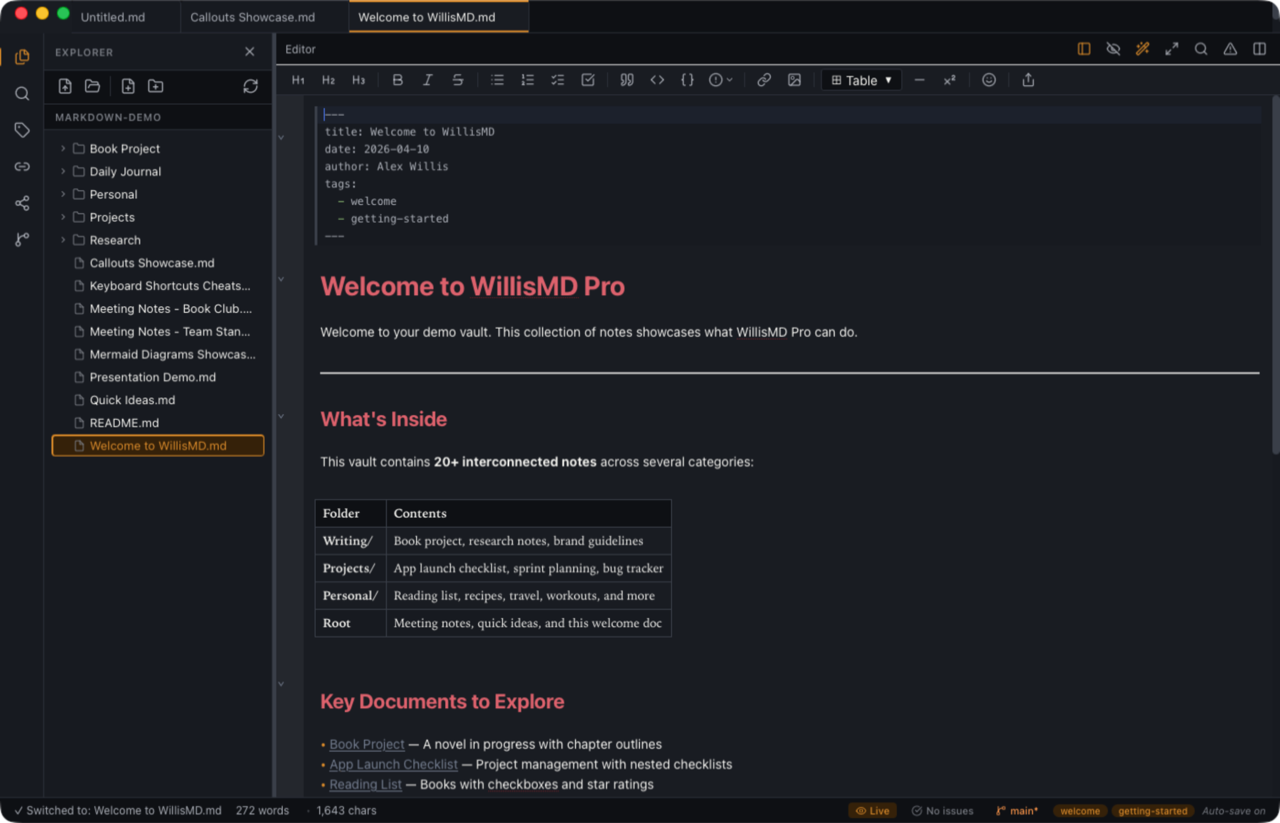This screenshot has width=1280, height=823.
Task: Open the Table dropdown
Action: pos(861,80)
